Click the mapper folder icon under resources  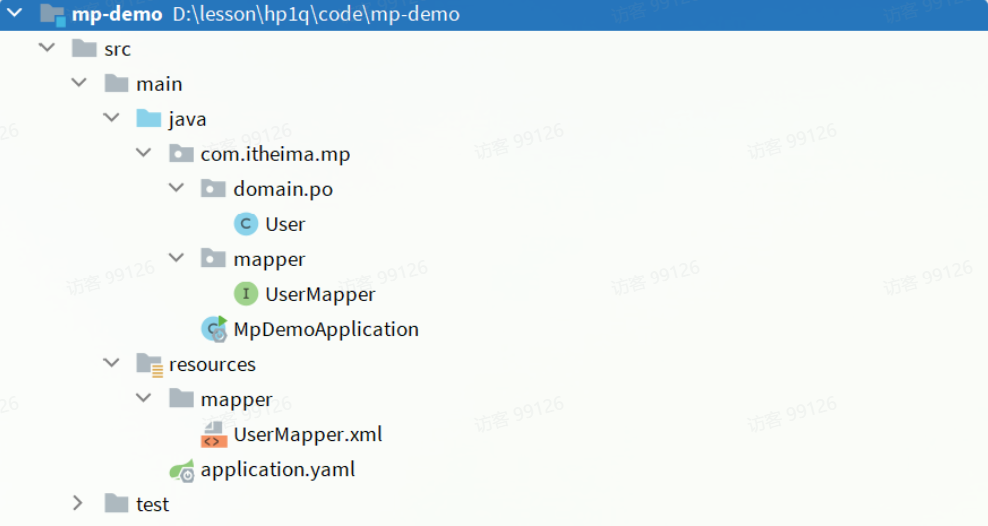(x=181, y=399)
